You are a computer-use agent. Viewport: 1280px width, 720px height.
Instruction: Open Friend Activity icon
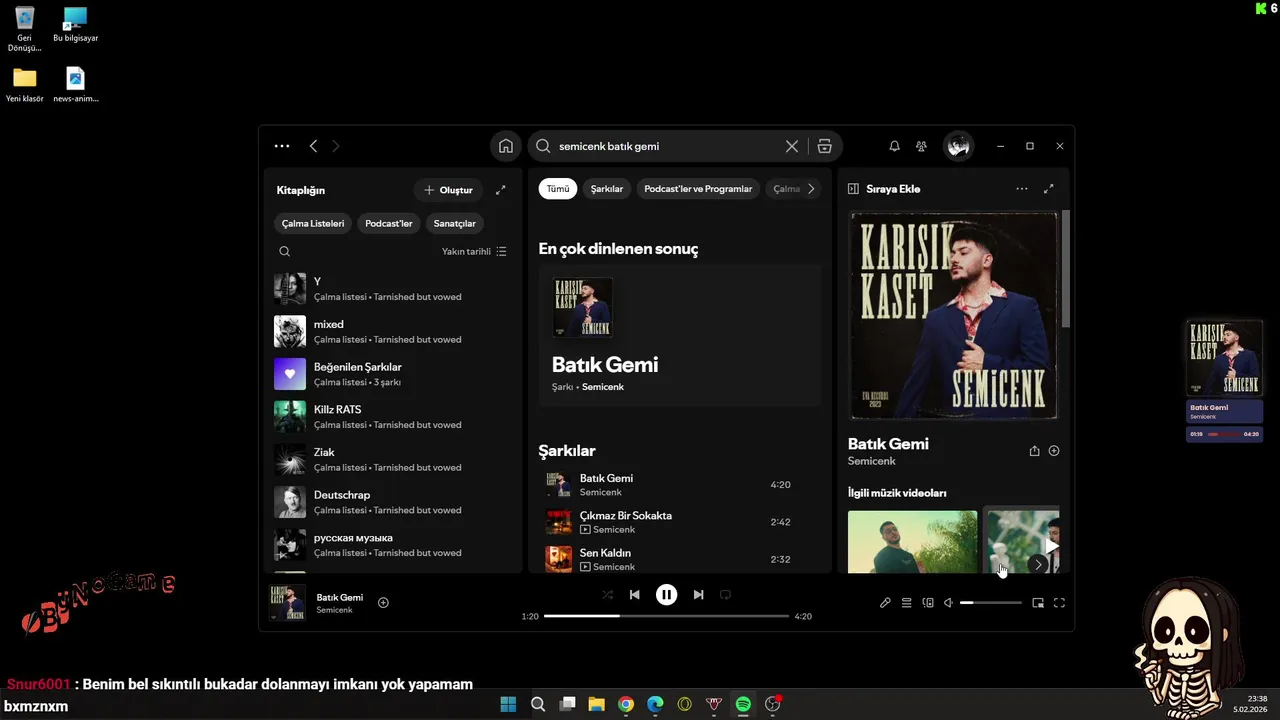pos(921,146)
